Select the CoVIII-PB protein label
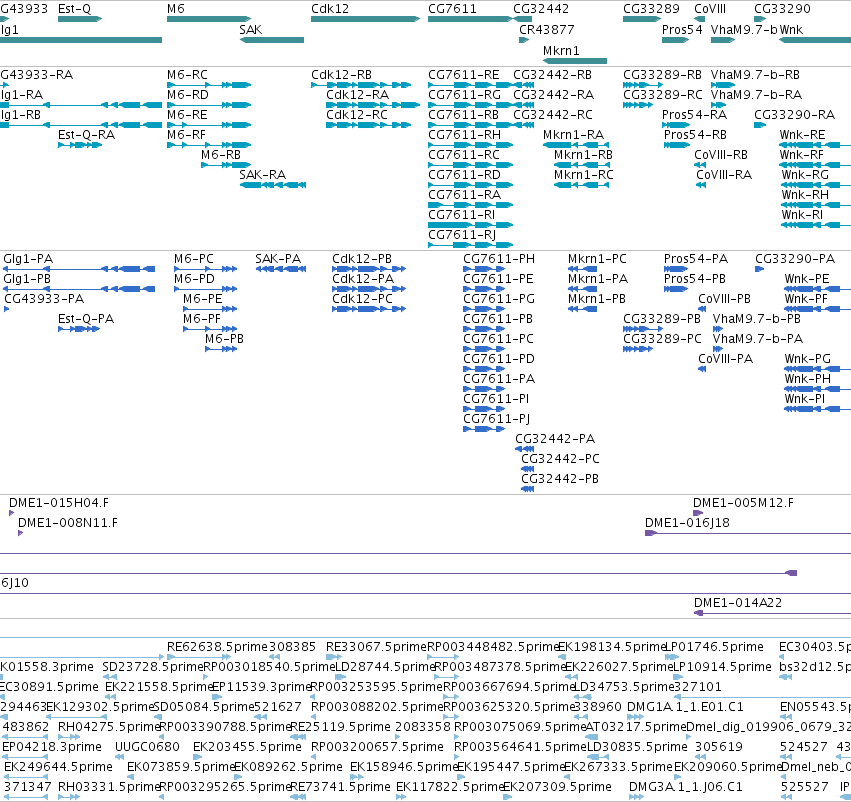The height and width of the screenshot is (802, 851). coord(725,298)
